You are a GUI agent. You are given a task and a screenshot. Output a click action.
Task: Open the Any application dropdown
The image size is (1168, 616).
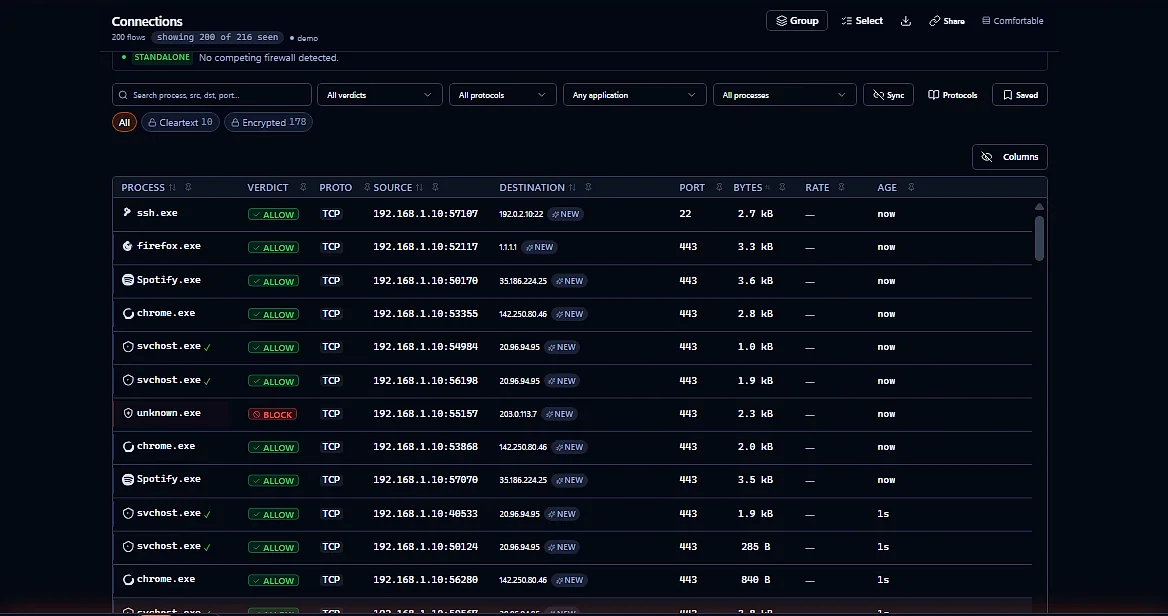(635, 95)
